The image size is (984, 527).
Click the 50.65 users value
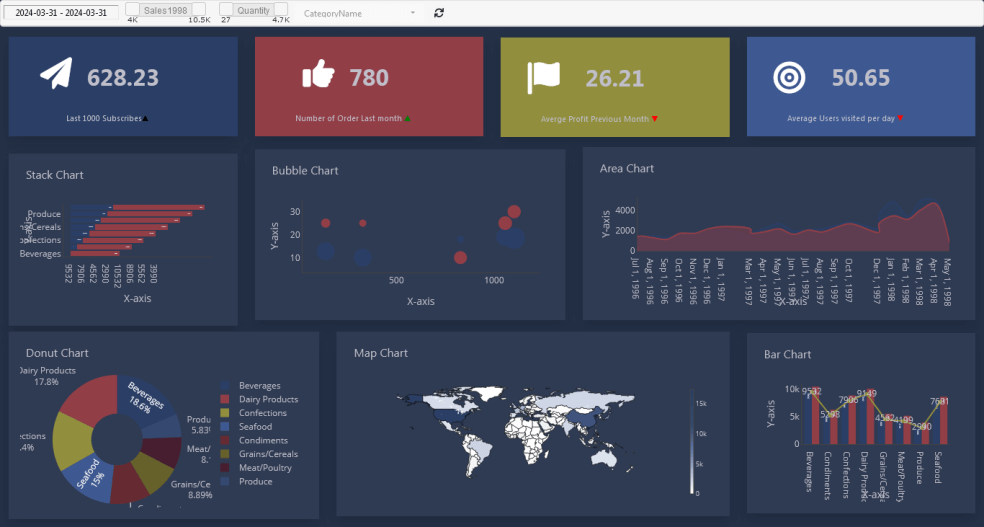tap(860, 78)
